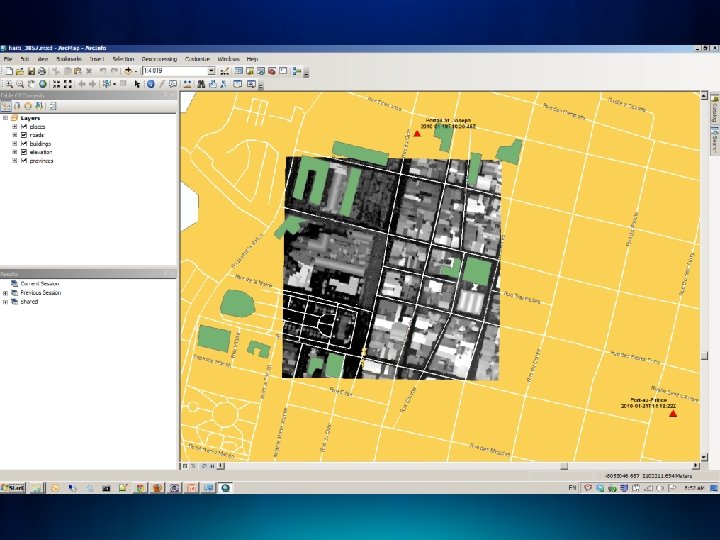
Task: Select the Select Features tool
Action: pos(107,84)
